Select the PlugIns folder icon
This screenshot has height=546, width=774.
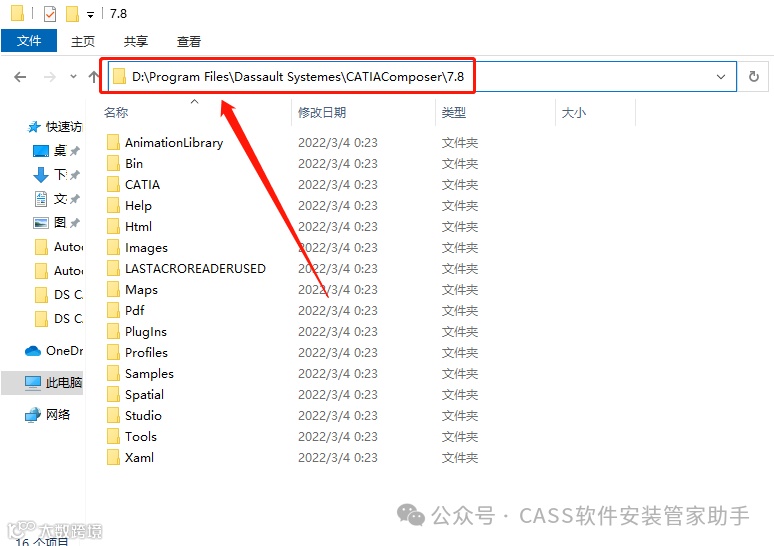(x=113, y=331)
